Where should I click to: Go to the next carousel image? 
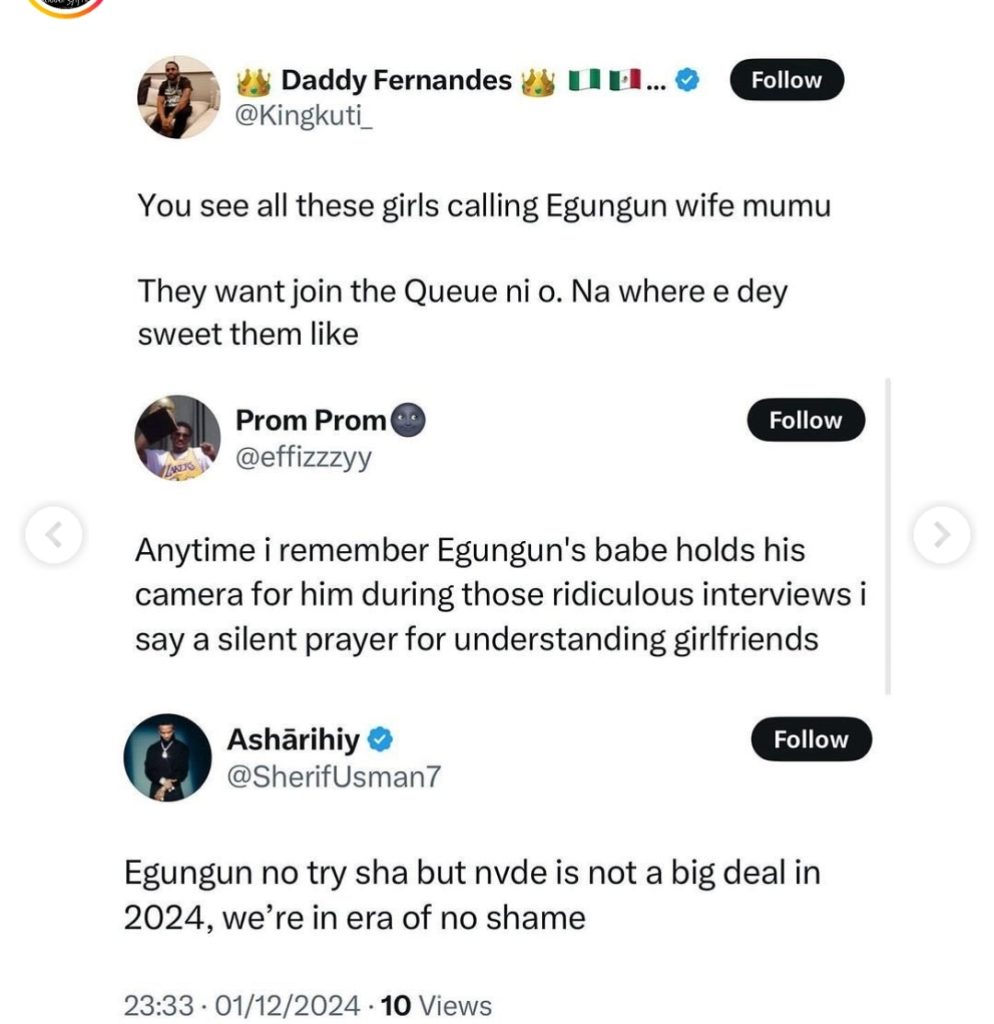[x=941, y=535]
